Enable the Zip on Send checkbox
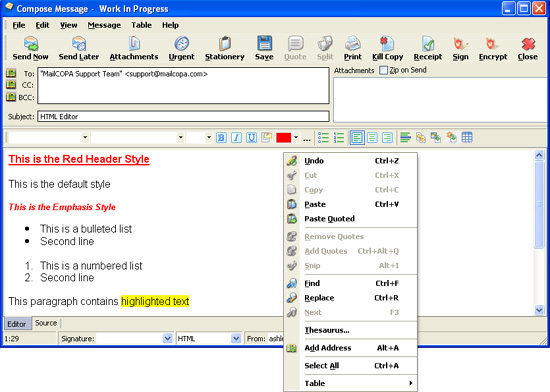 click(383, 70)
